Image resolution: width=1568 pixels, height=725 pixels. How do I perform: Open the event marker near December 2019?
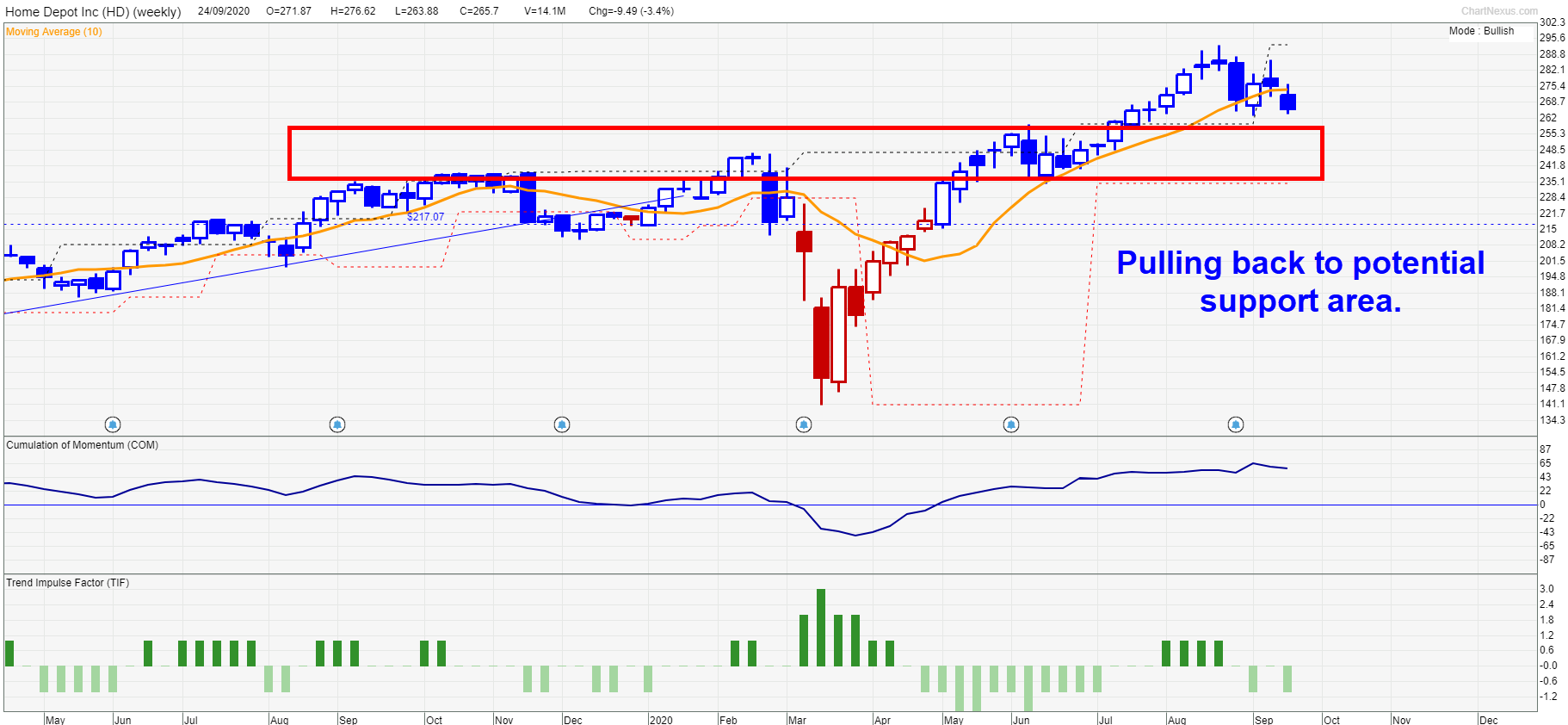pyautogui.click(x=562, y=424)
